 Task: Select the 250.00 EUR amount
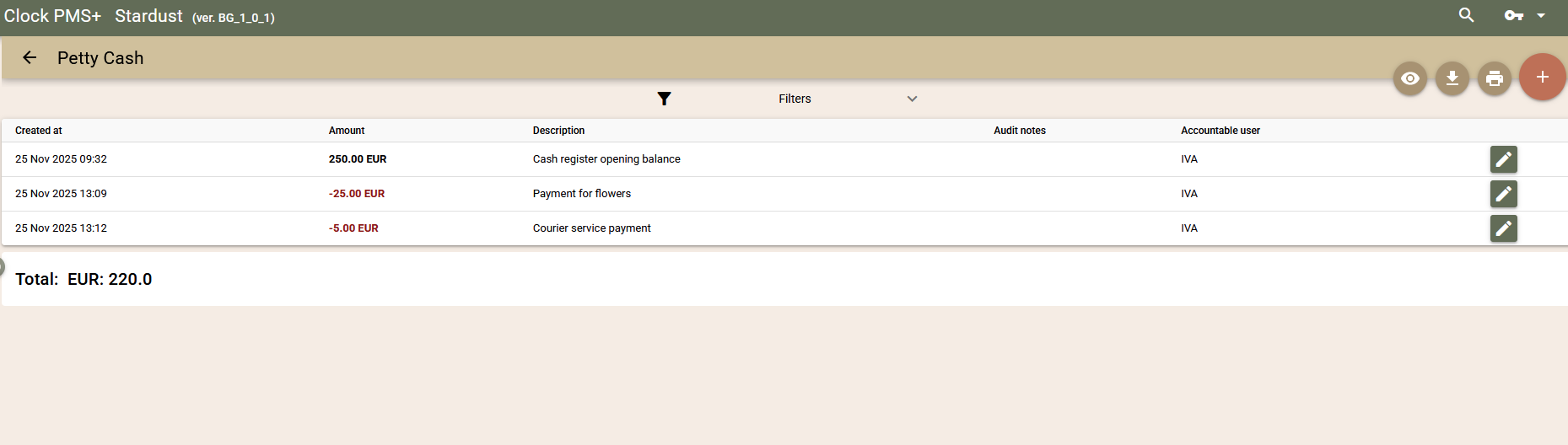[358, 159]
